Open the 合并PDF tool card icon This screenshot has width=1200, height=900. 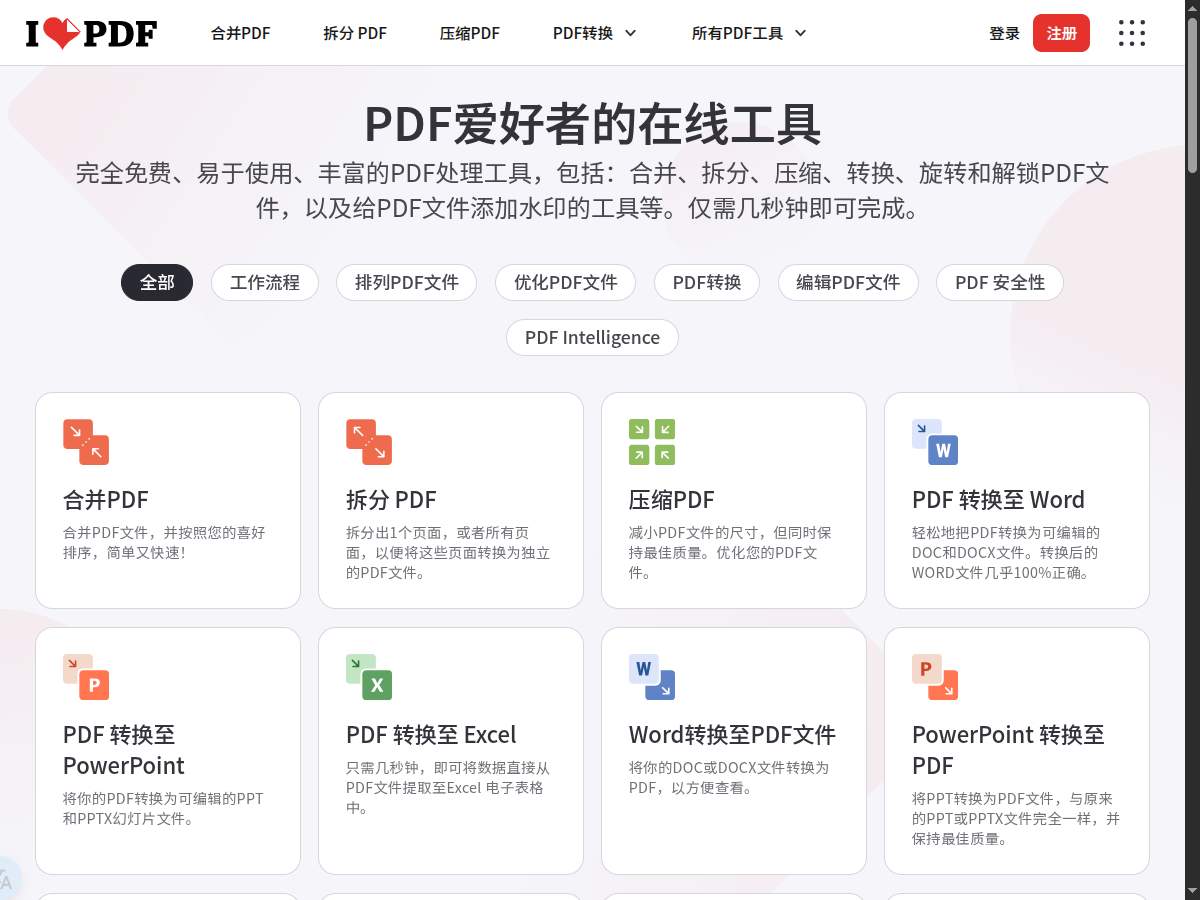[86, 441]
